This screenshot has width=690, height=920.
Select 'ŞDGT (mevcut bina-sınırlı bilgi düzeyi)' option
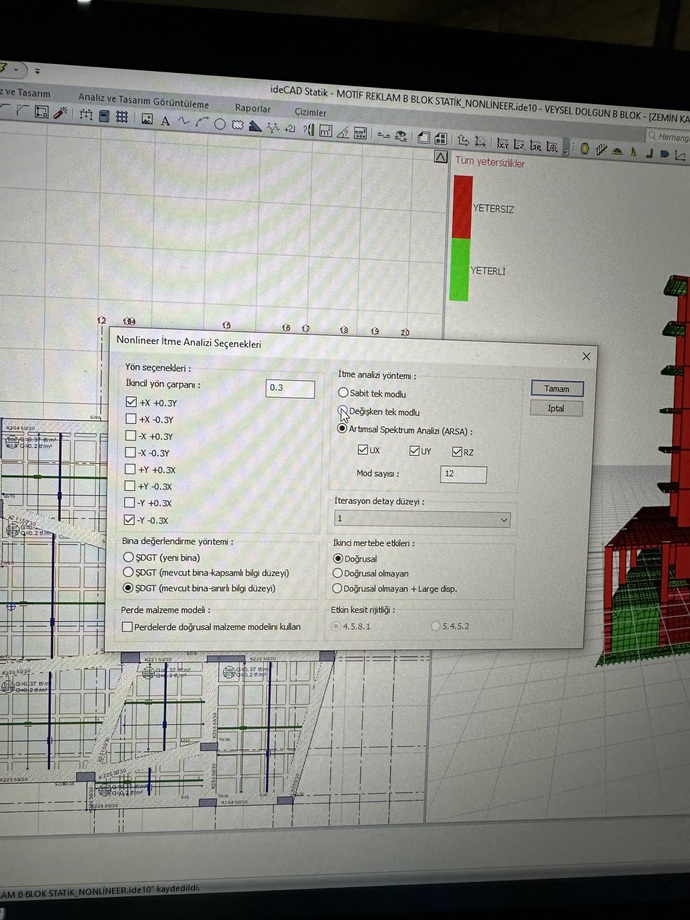(x=127, y=587)
